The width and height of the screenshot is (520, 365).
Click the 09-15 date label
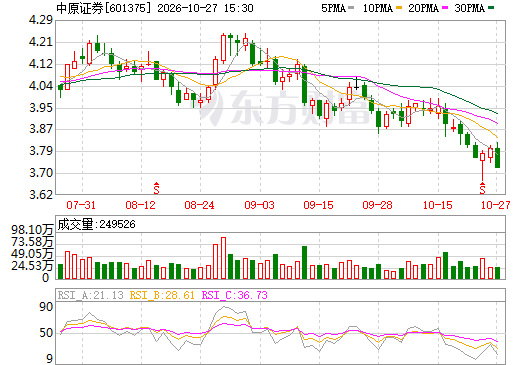click(x=318, y=205)
